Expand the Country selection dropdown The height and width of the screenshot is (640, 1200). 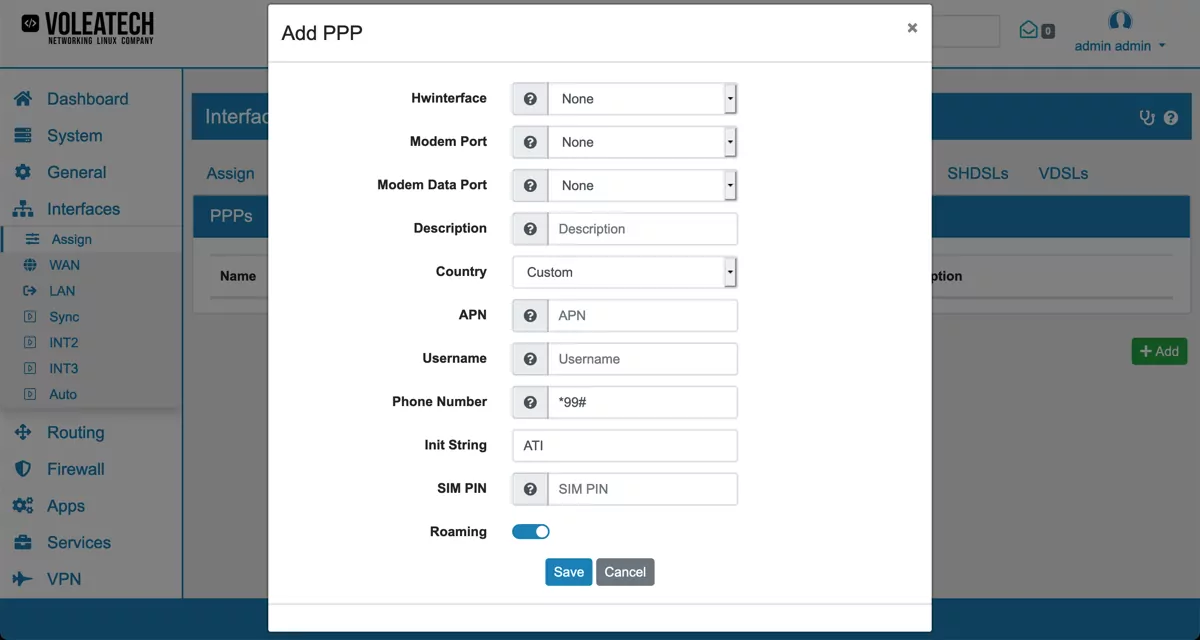click(624, 272)
